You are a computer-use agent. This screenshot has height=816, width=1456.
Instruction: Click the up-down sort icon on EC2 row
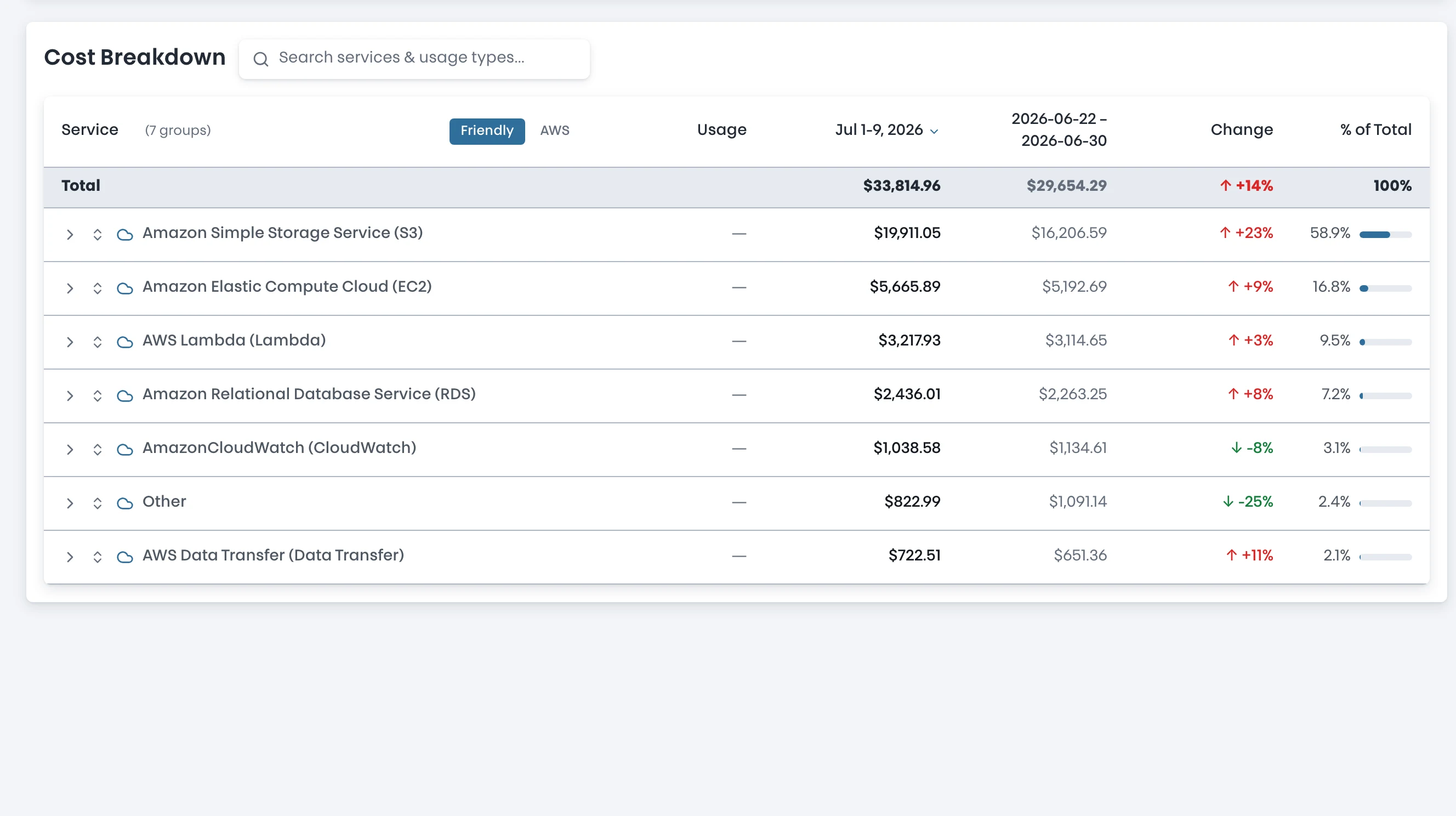click(x=97, y=288)
